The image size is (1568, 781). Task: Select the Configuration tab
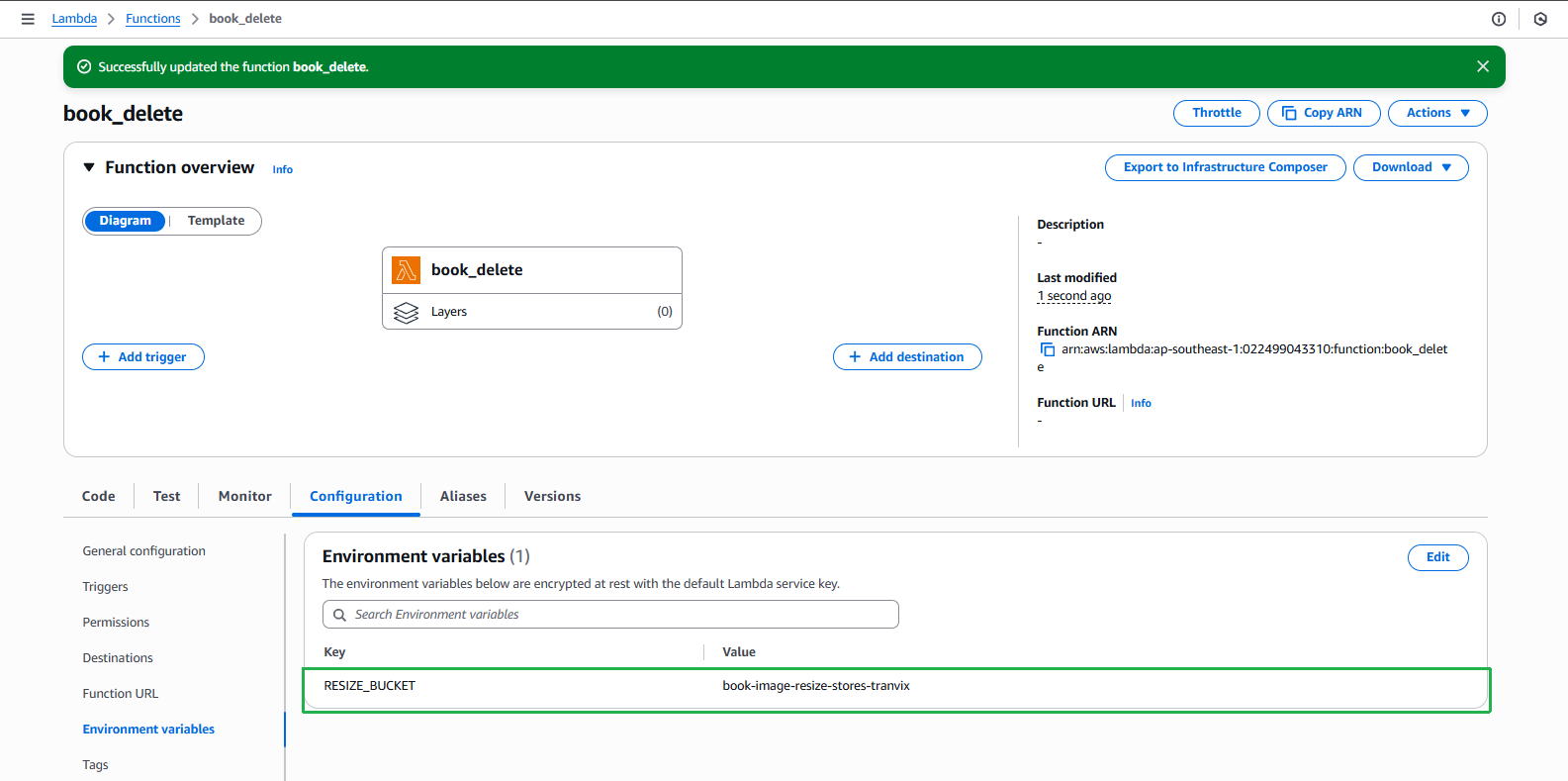pyautogui.click(x=356, y=496)
